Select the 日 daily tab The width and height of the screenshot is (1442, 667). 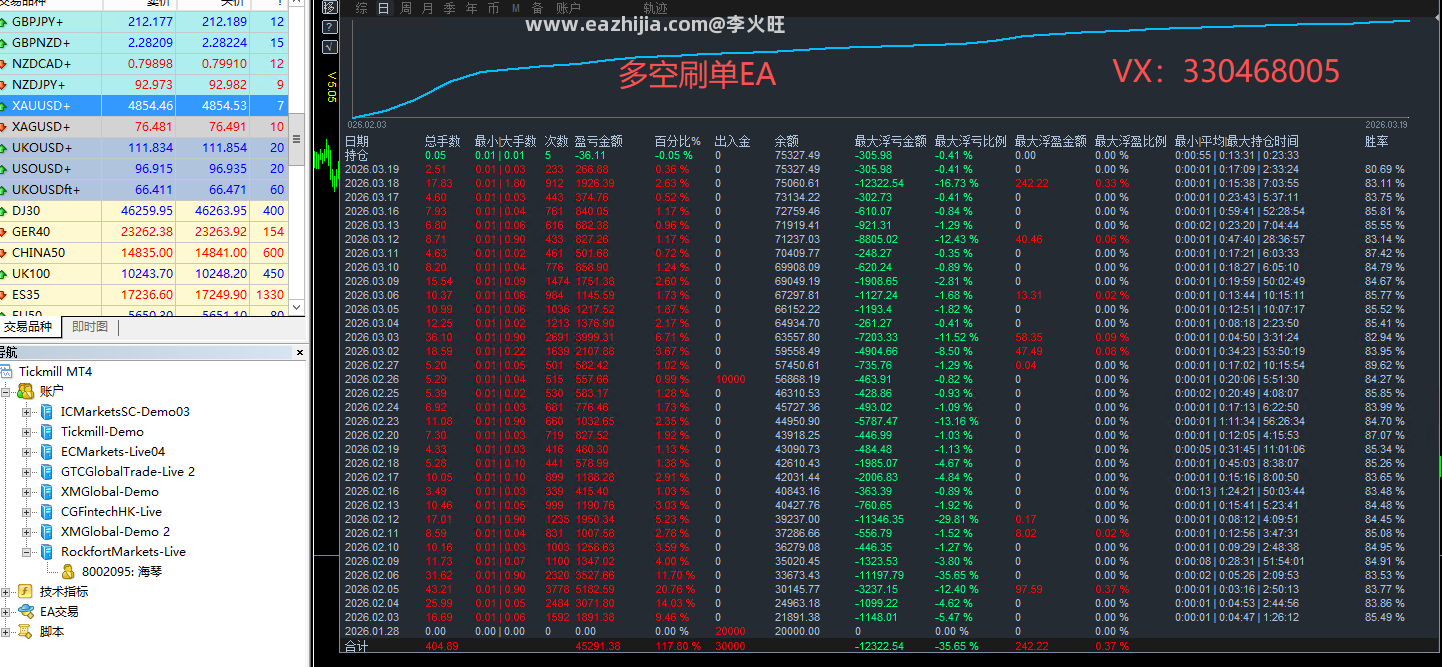click(x=384, y=8)
